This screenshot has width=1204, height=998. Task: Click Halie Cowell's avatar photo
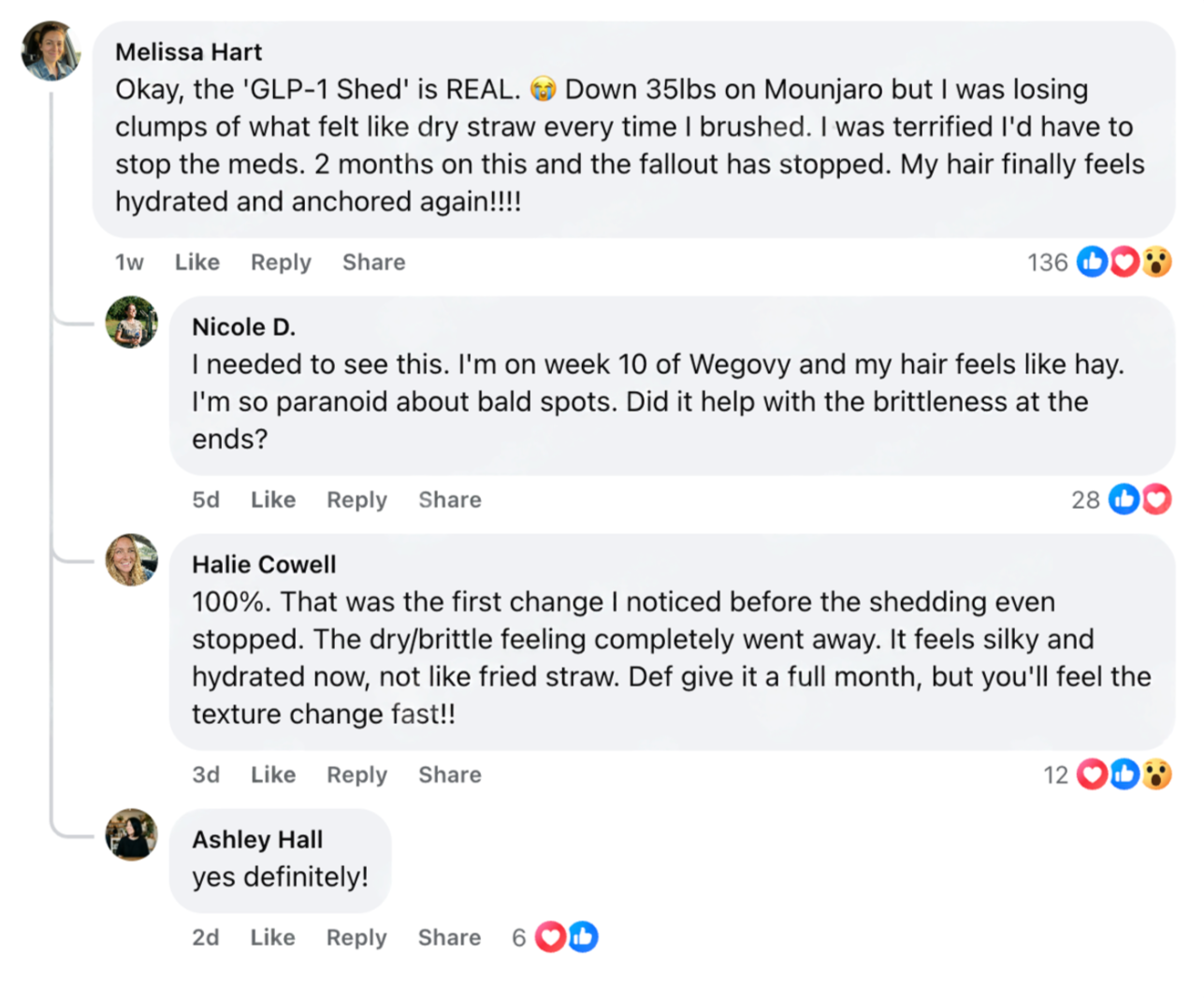[x=131, y=560]
